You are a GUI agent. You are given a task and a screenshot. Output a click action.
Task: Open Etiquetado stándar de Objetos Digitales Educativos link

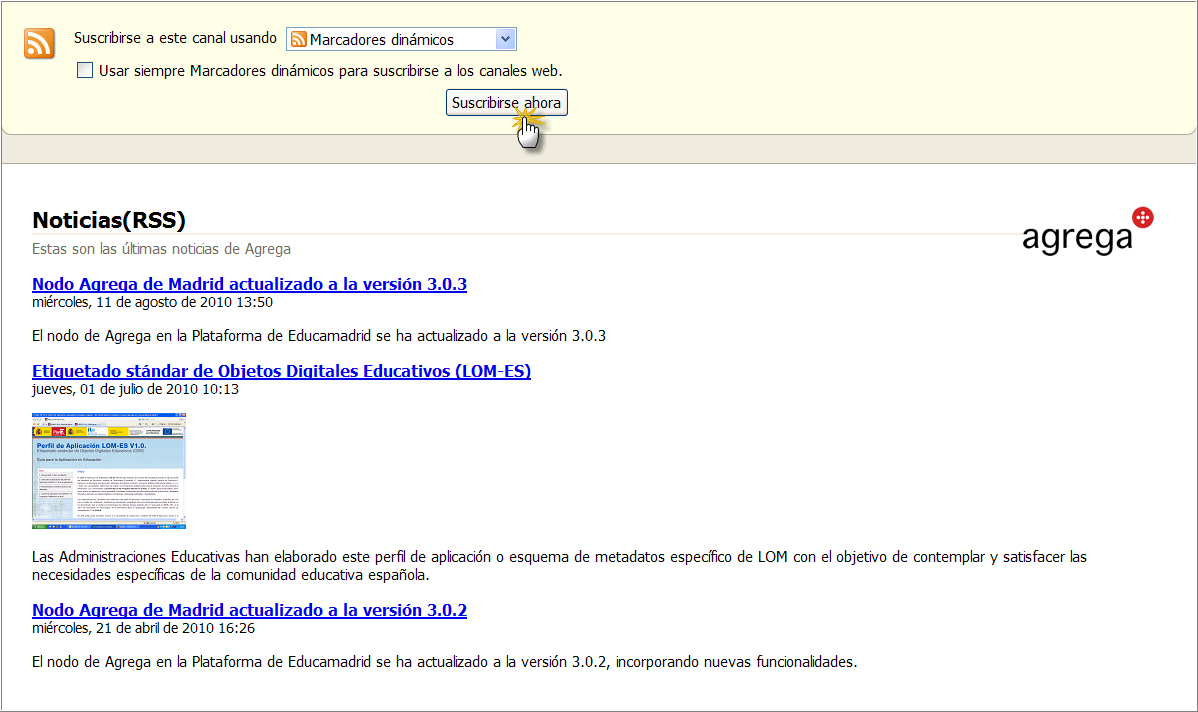tap(281, 371)
